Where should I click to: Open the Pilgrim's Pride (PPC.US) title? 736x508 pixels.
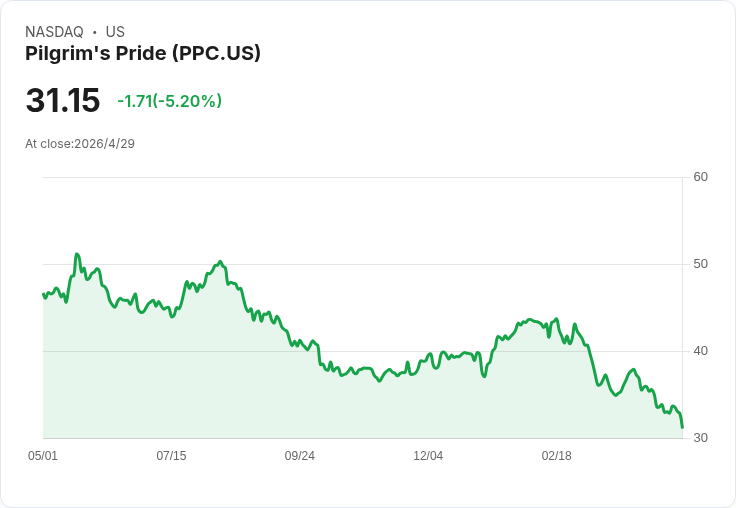tap(143, 53)
